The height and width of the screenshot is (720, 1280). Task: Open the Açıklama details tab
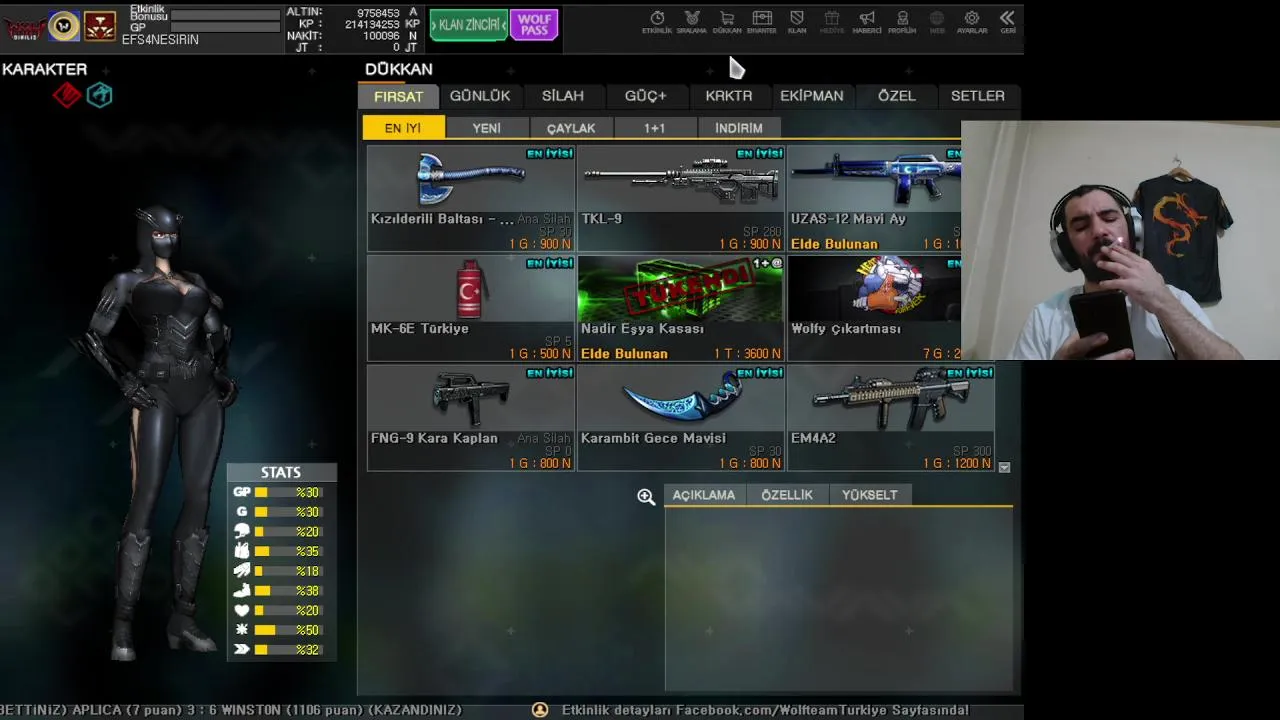pyautogui.click(x=704, y=495)
